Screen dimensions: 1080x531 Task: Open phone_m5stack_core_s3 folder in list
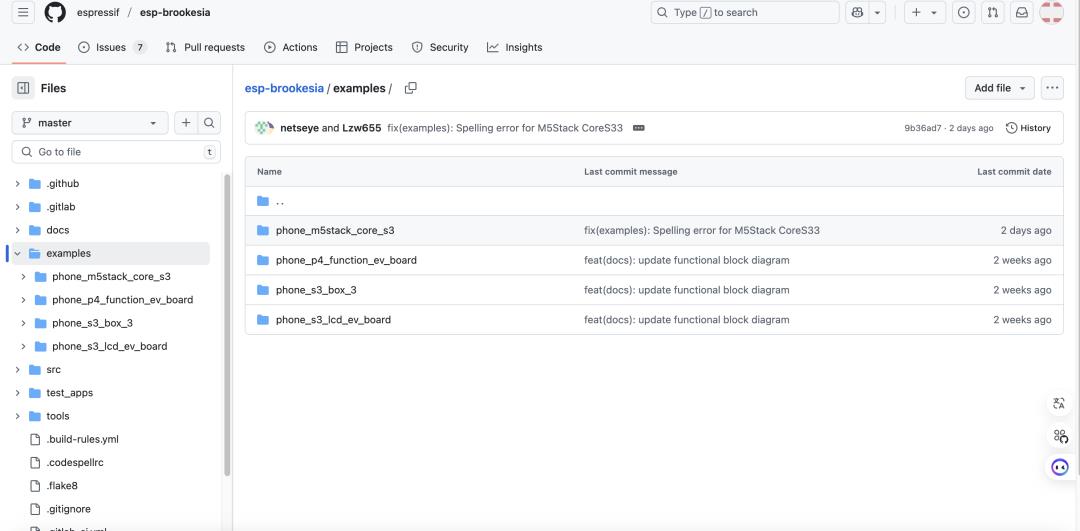[x=335, y=231]
